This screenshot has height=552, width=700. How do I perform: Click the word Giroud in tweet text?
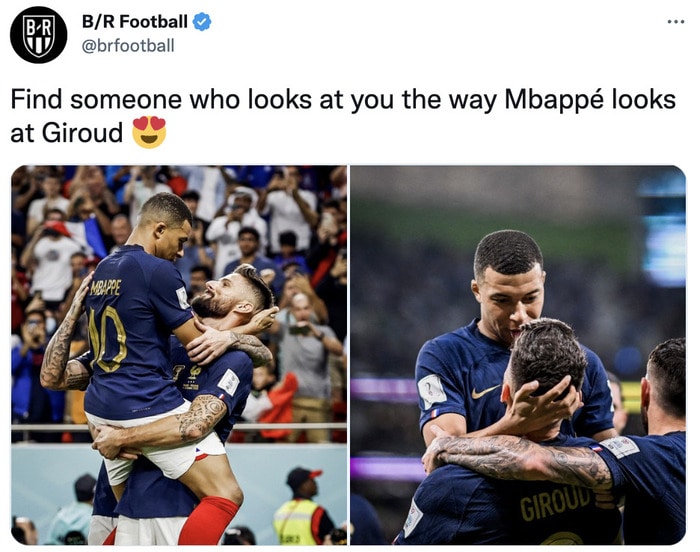tap(82, 133)
